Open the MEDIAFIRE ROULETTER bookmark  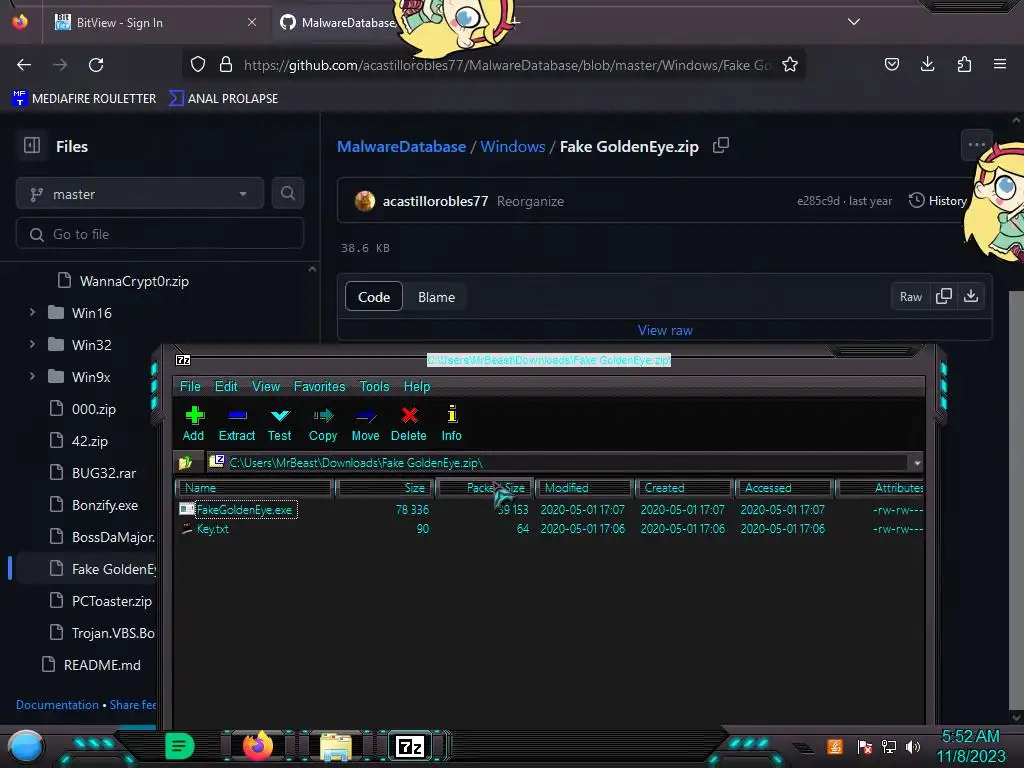tap(84, 99)
